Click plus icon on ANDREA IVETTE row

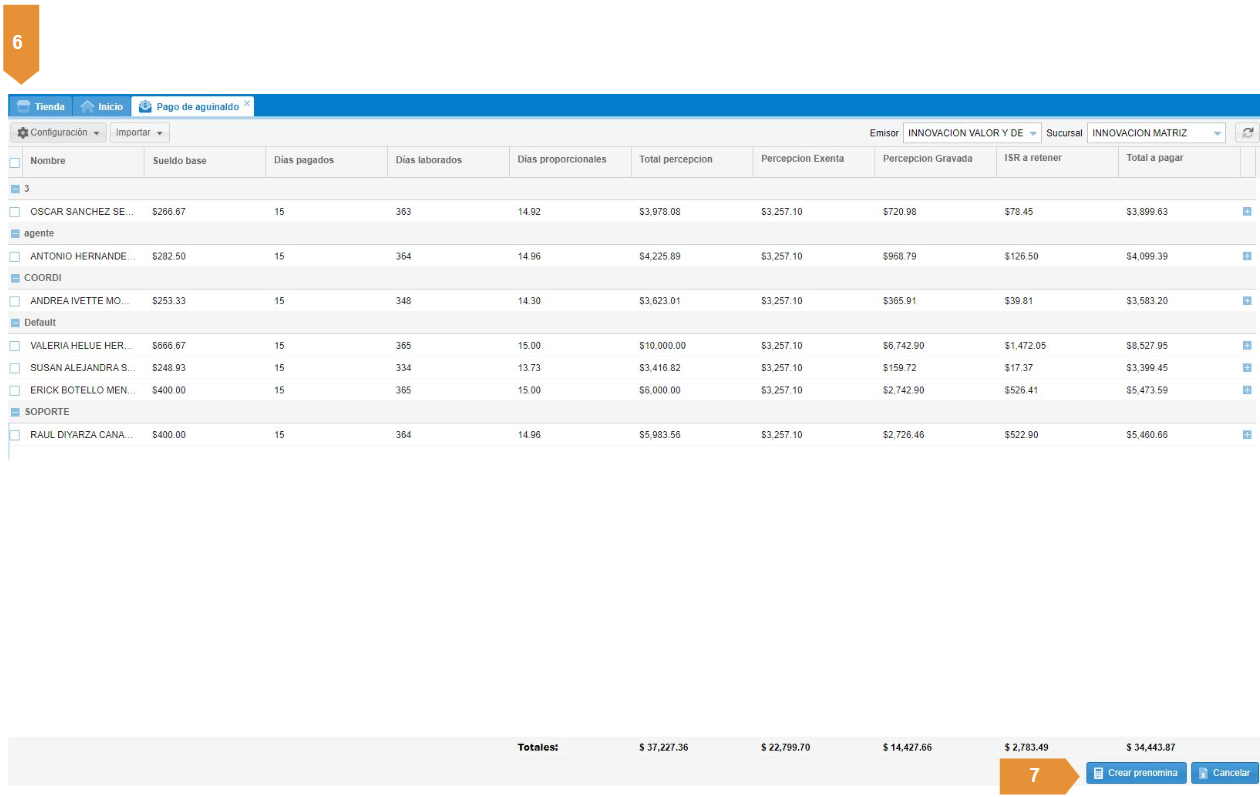[1246, 300]
